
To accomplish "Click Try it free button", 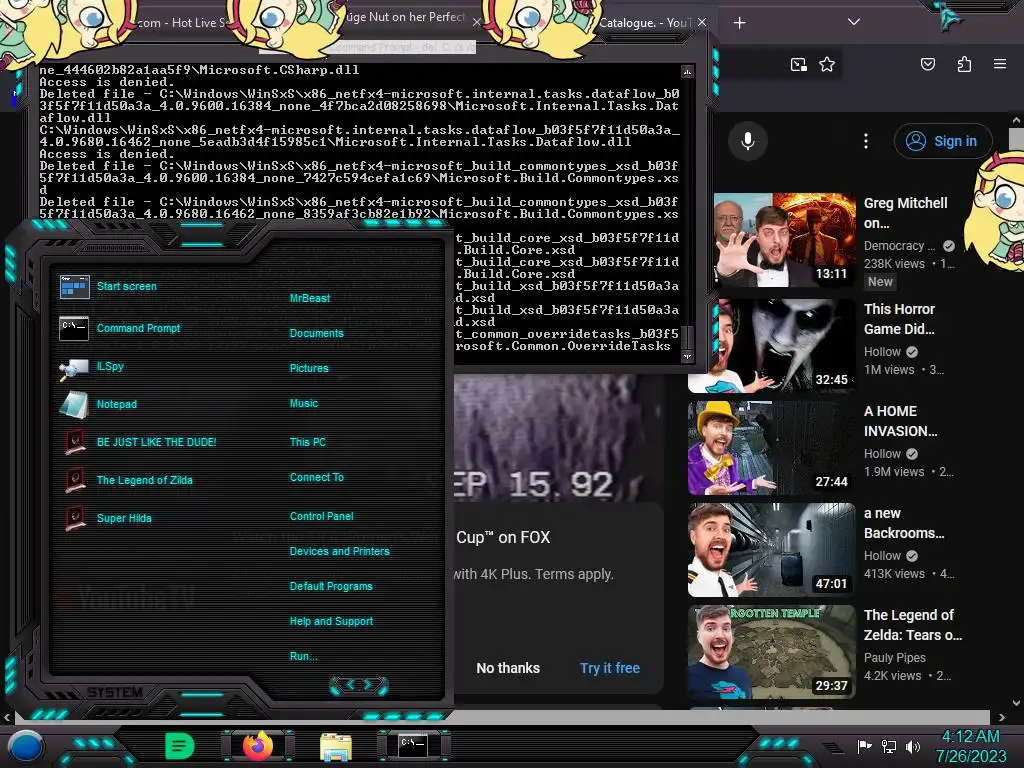I will 609,668.
